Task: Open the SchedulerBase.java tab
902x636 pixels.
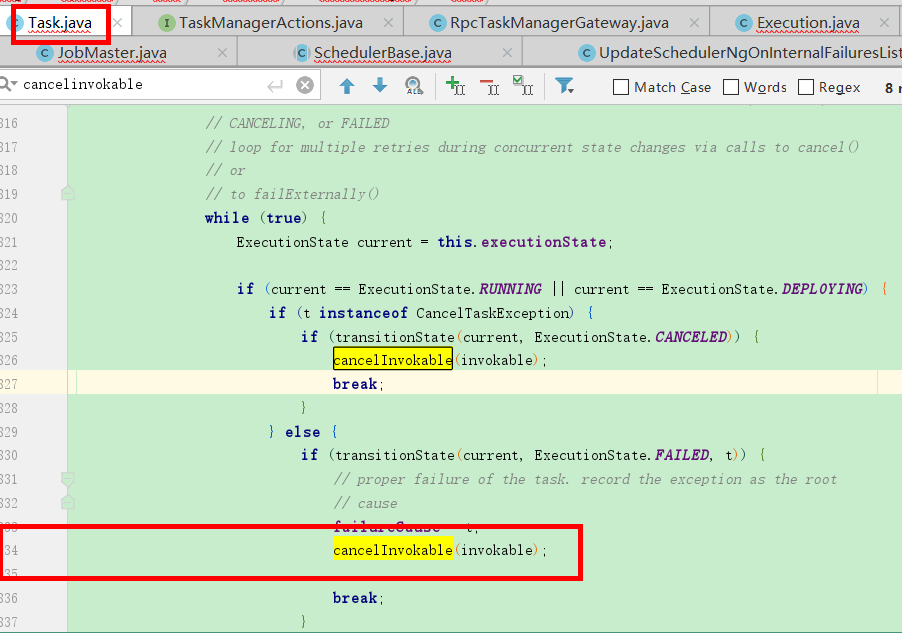Action: pos(383,53)
